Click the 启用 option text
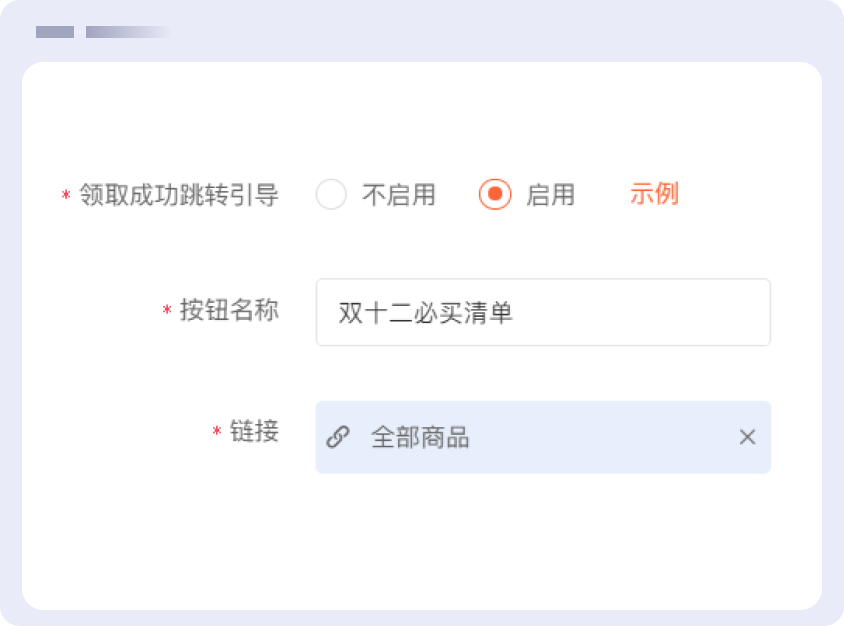844x626 pixels. pyautogui.click(x=550, y=195)
